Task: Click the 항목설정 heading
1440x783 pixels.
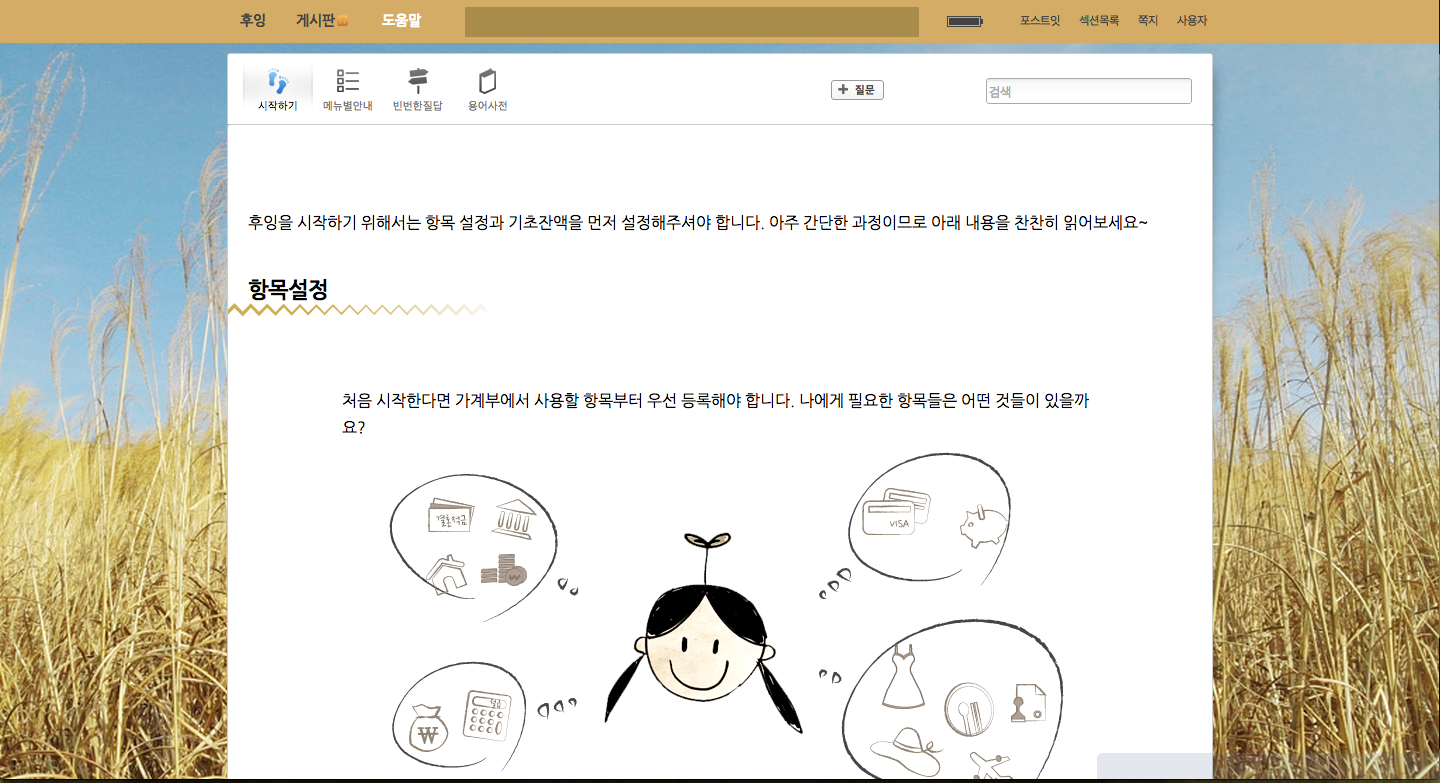Action: [288, 290]
